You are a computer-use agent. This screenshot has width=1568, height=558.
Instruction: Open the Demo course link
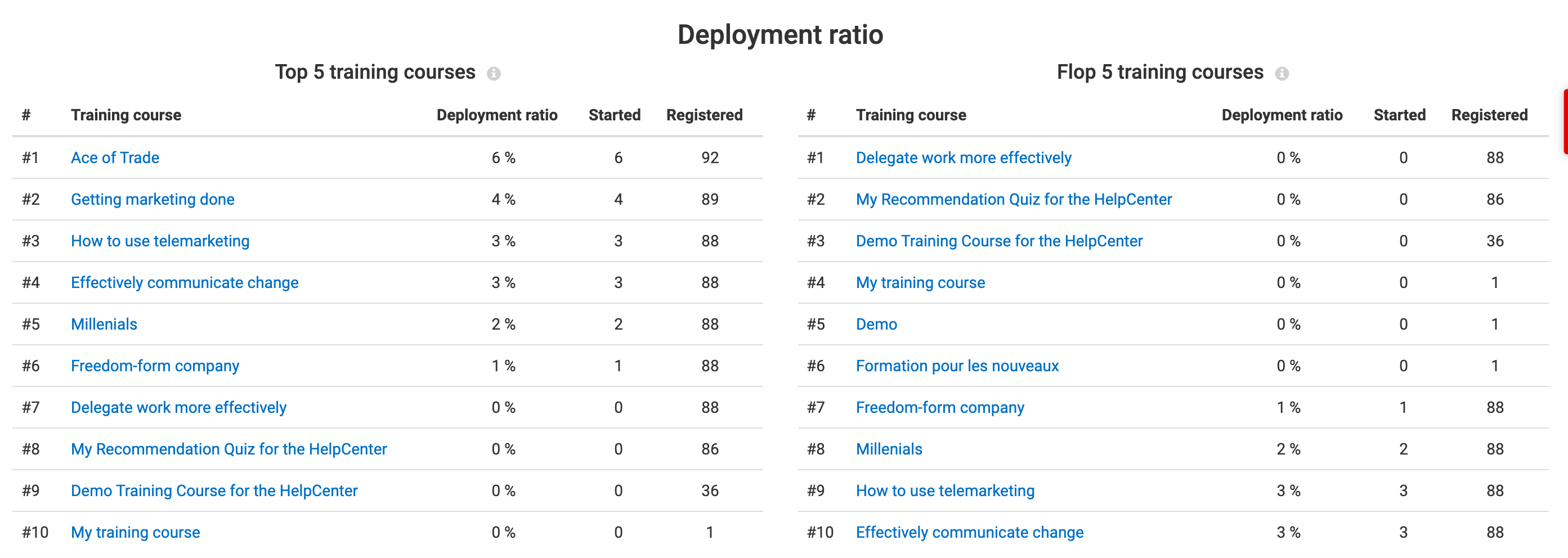[876, 324]
